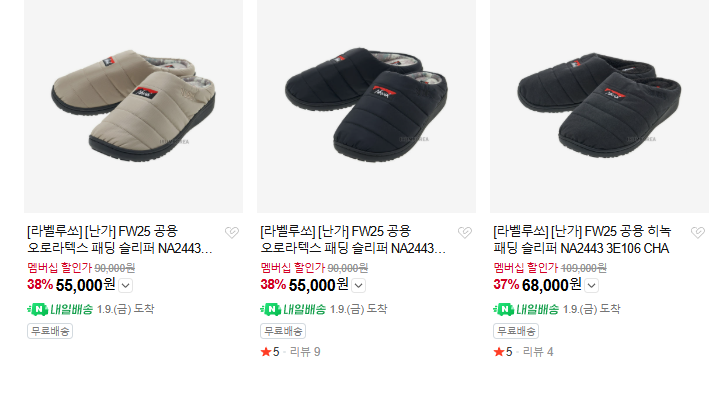Viewport: 723px width, 406px height.
Task: Expand price dropdown arrow beside 68,000원
Action: [x=592, y=286]
